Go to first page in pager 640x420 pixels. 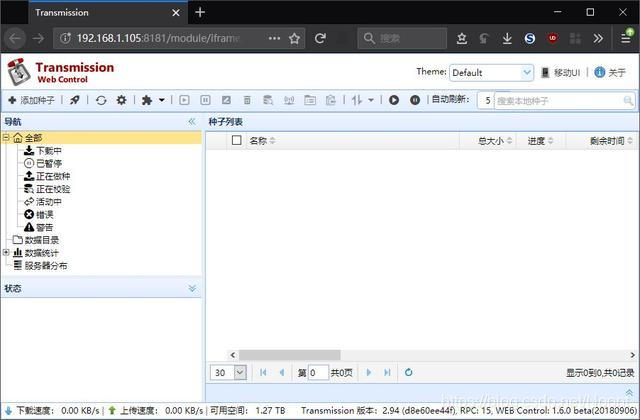point(263,372)
